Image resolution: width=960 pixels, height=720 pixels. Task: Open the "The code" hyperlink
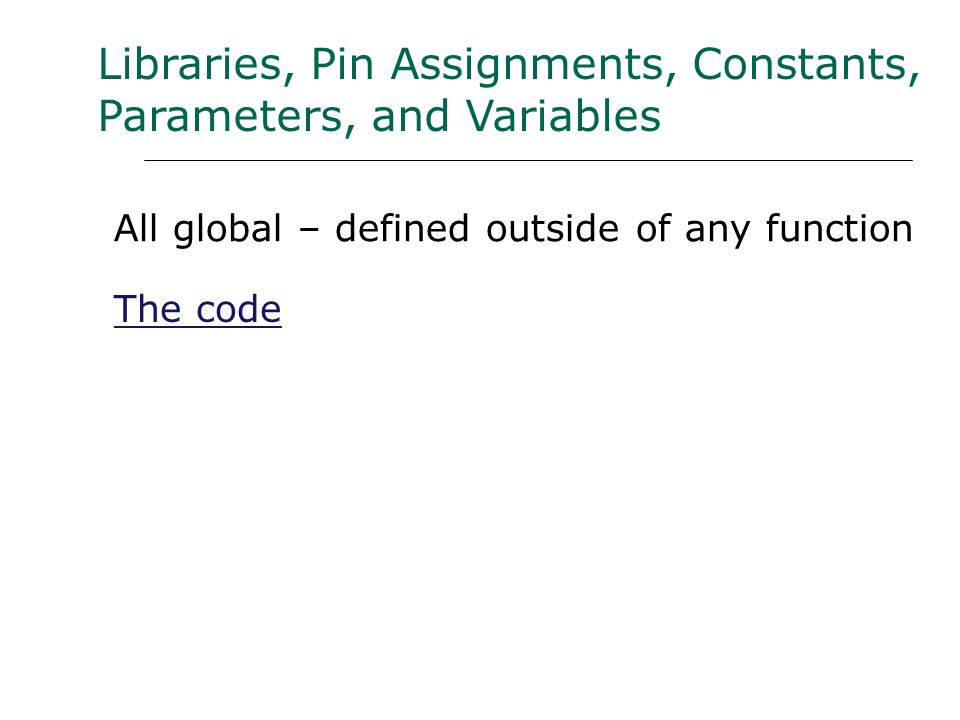click(198, 309)
